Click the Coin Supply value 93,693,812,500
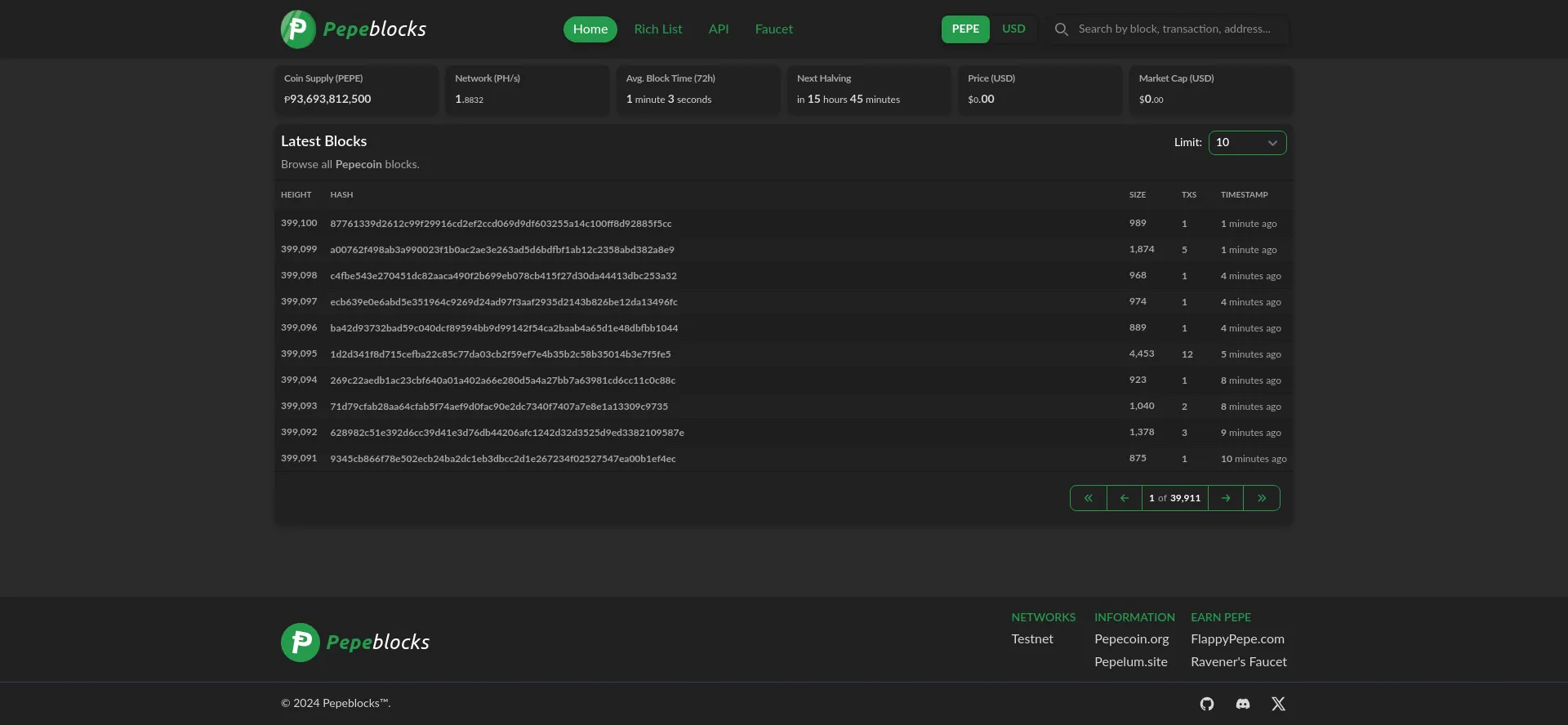 [x=327, y=99]
